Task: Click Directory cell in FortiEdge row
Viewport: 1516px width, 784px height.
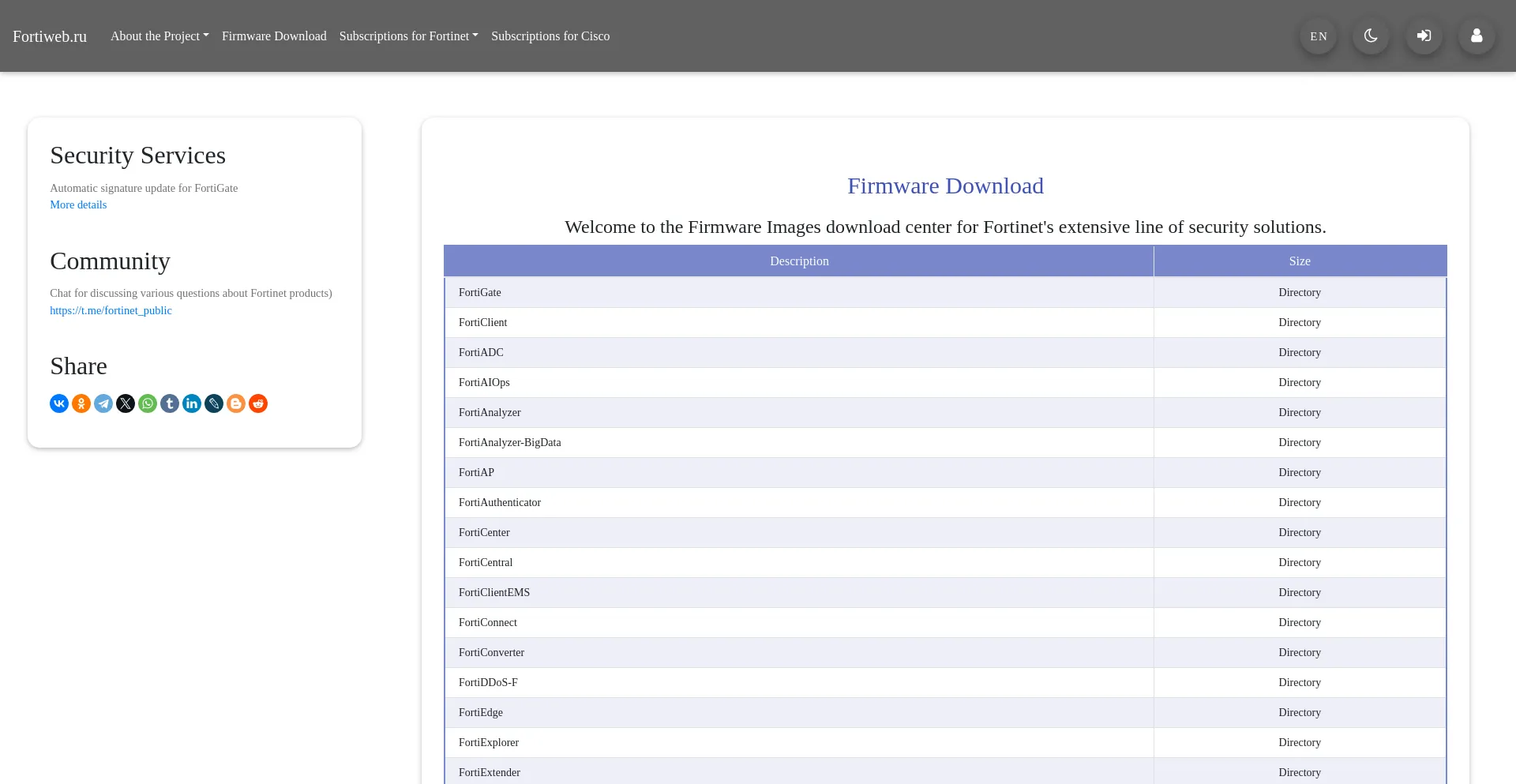Action: 1300,712
